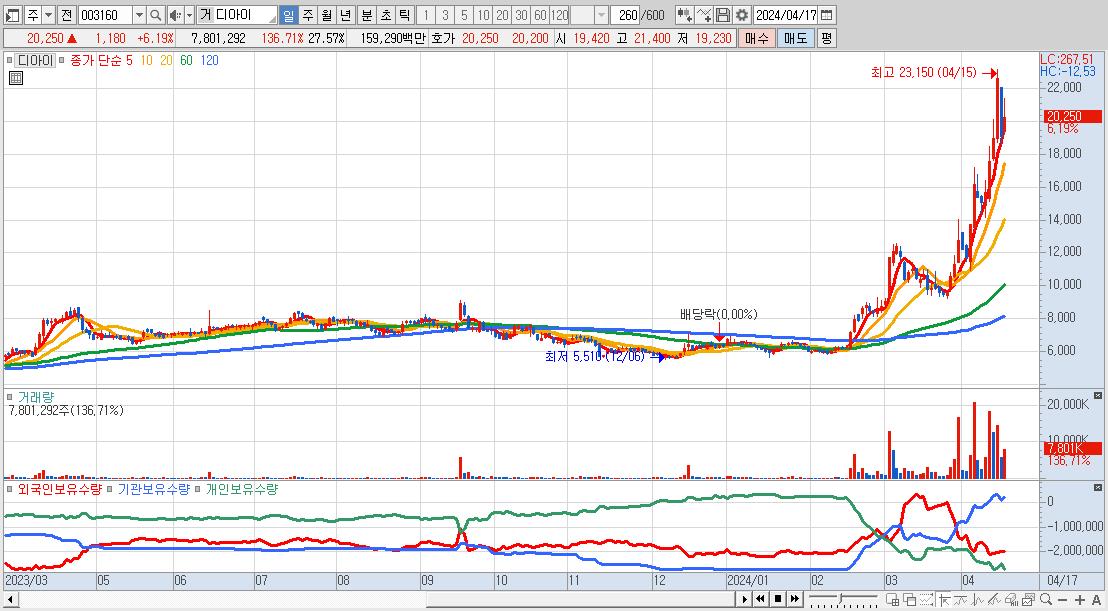Image resolution: width=1108 pixels, height=611 pixels.
Task: Open chart settings gear icon
Action: (741, 15)
